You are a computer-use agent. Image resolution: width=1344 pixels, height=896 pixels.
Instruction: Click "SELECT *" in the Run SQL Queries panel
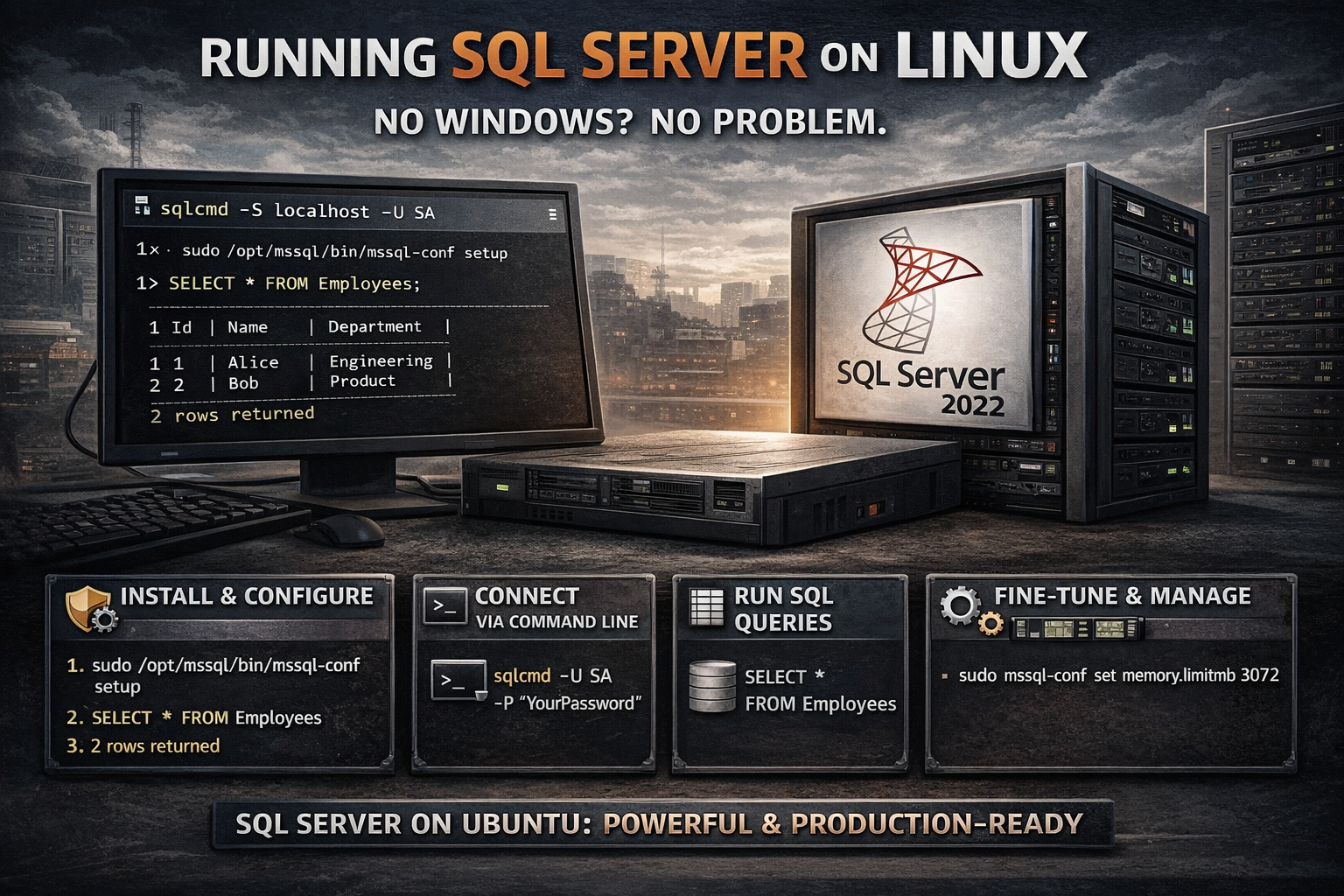click(785, 677)
